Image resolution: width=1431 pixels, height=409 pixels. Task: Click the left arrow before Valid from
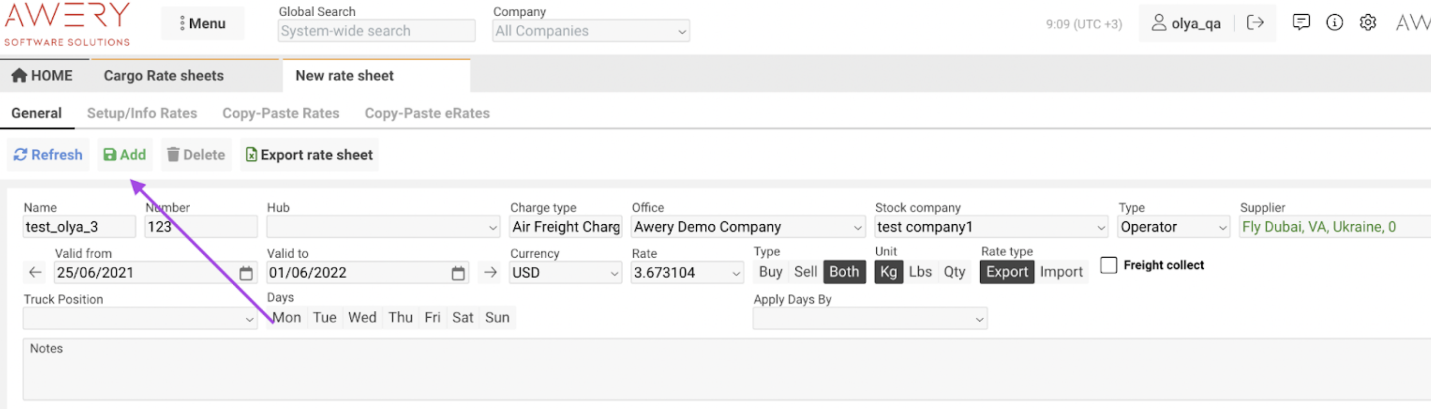[36, 272]
